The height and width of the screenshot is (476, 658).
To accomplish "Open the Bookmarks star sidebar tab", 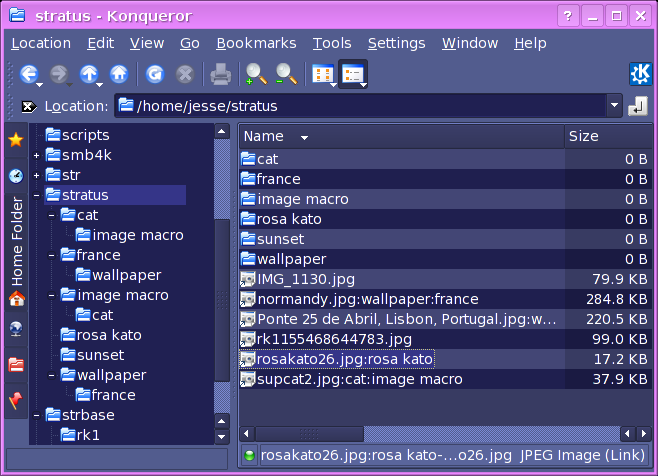I will [x=16, y=140].
